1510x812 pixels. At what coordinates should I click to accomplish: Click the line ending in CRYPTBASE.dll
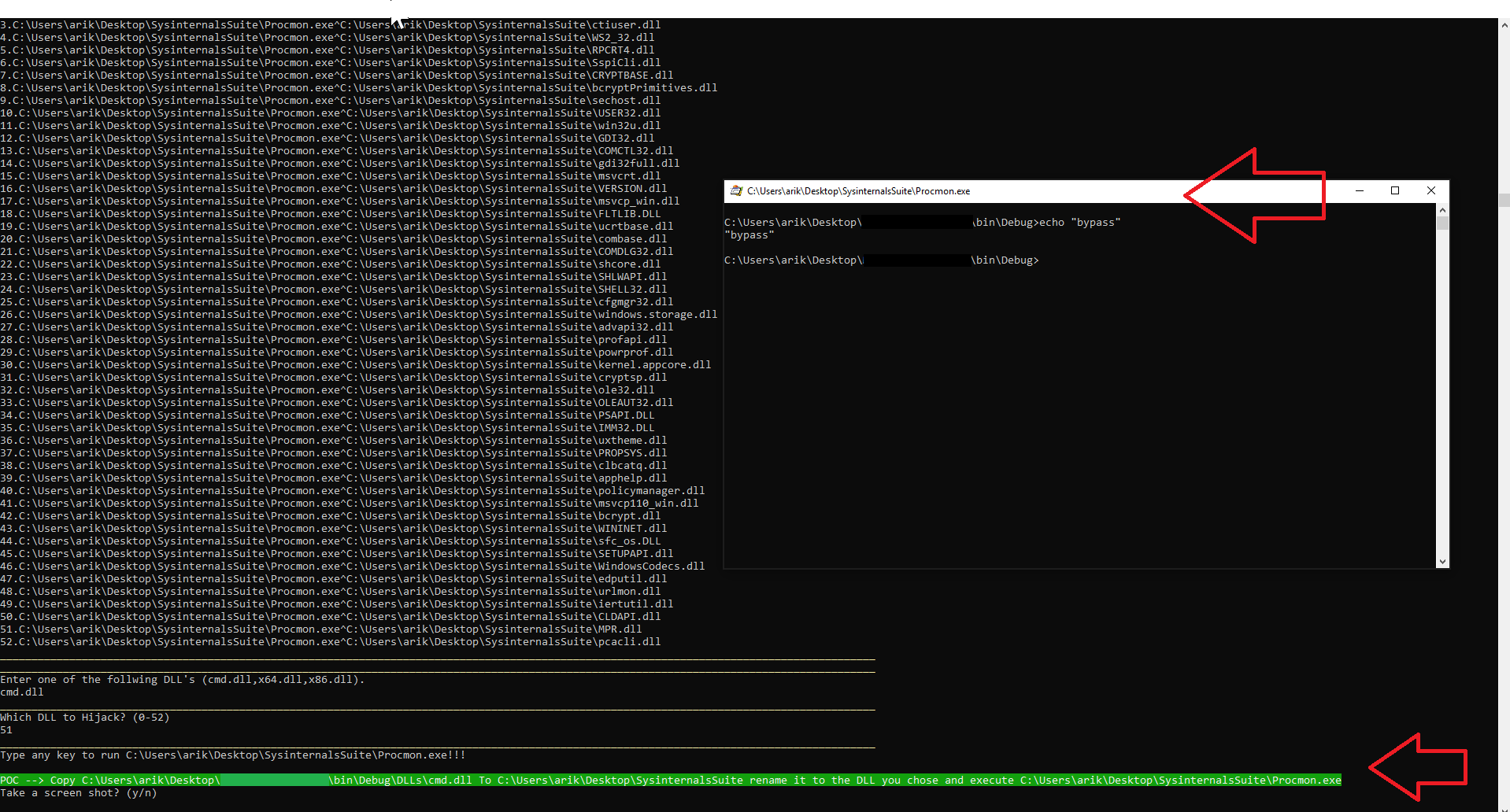click(x=337, y=76)
